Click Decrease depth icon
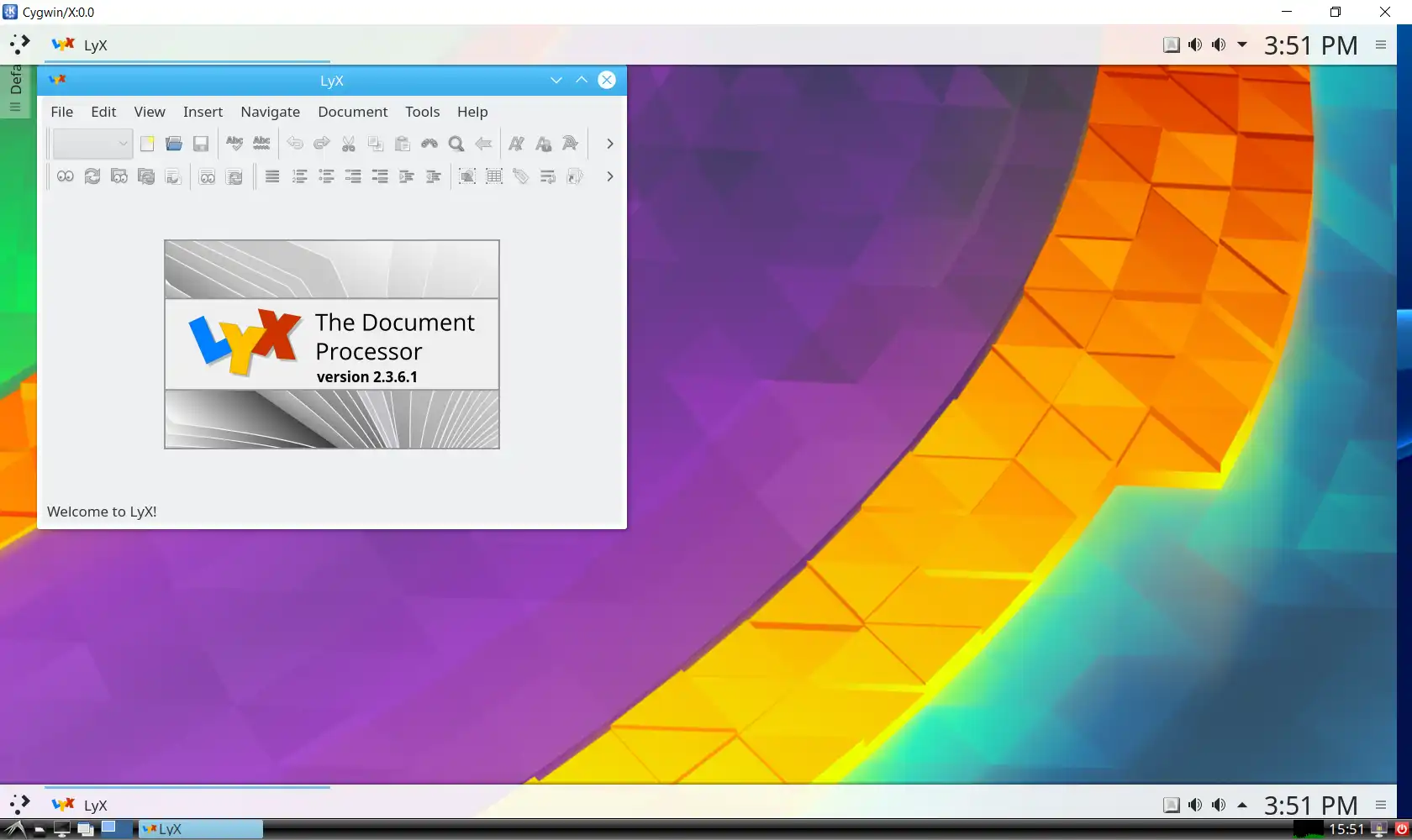Screen dimensions: 1412x840 tap(434, 176)
